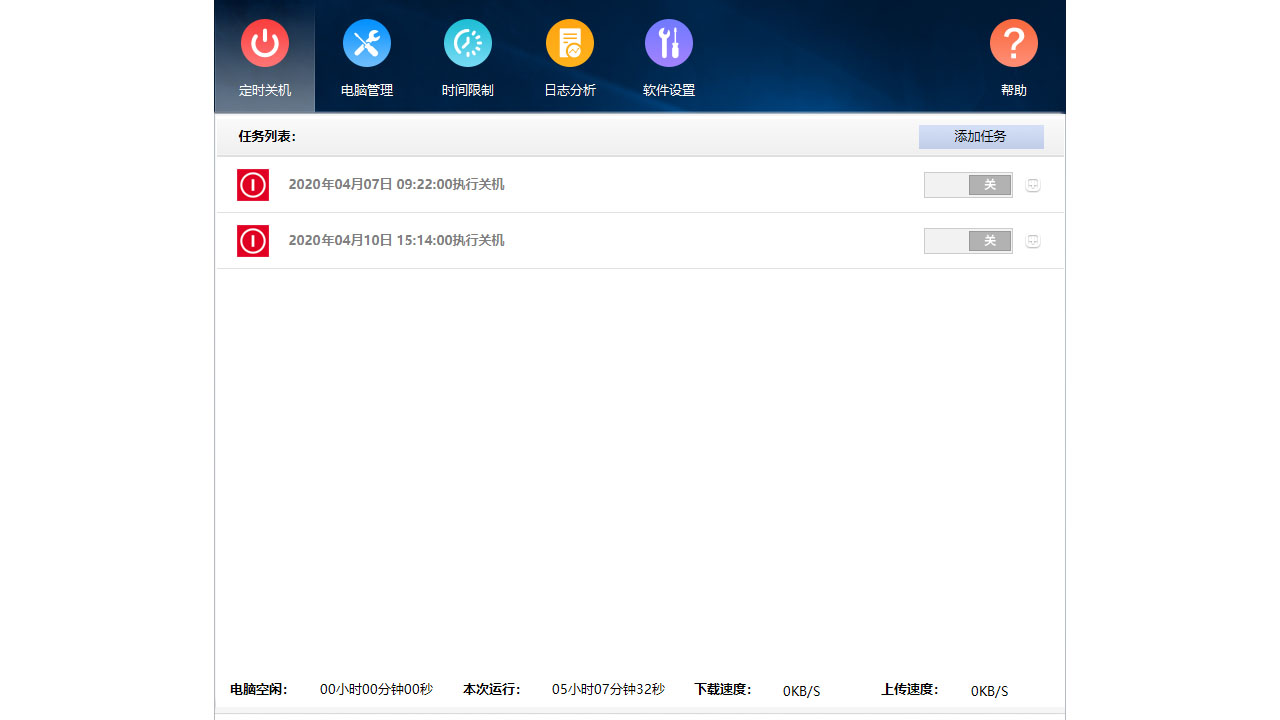The width and height of the screenshot is (1280, 720).
Task: Select the 2020年04月10日 task entry text
Action: pos(396,240)
